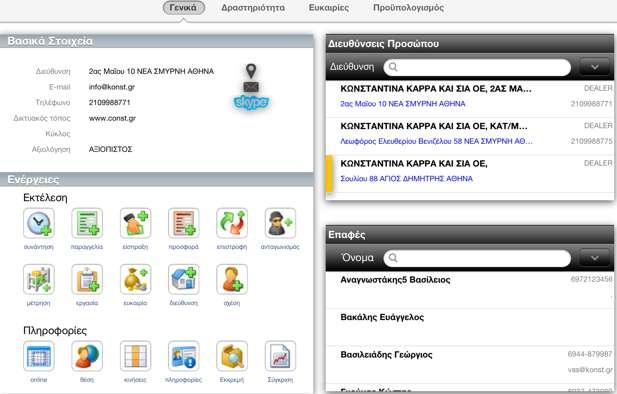Screen dimensions: 617x394
Task: Select address row ending ΚΑΤ/Μ...
Action: [470, 135]
